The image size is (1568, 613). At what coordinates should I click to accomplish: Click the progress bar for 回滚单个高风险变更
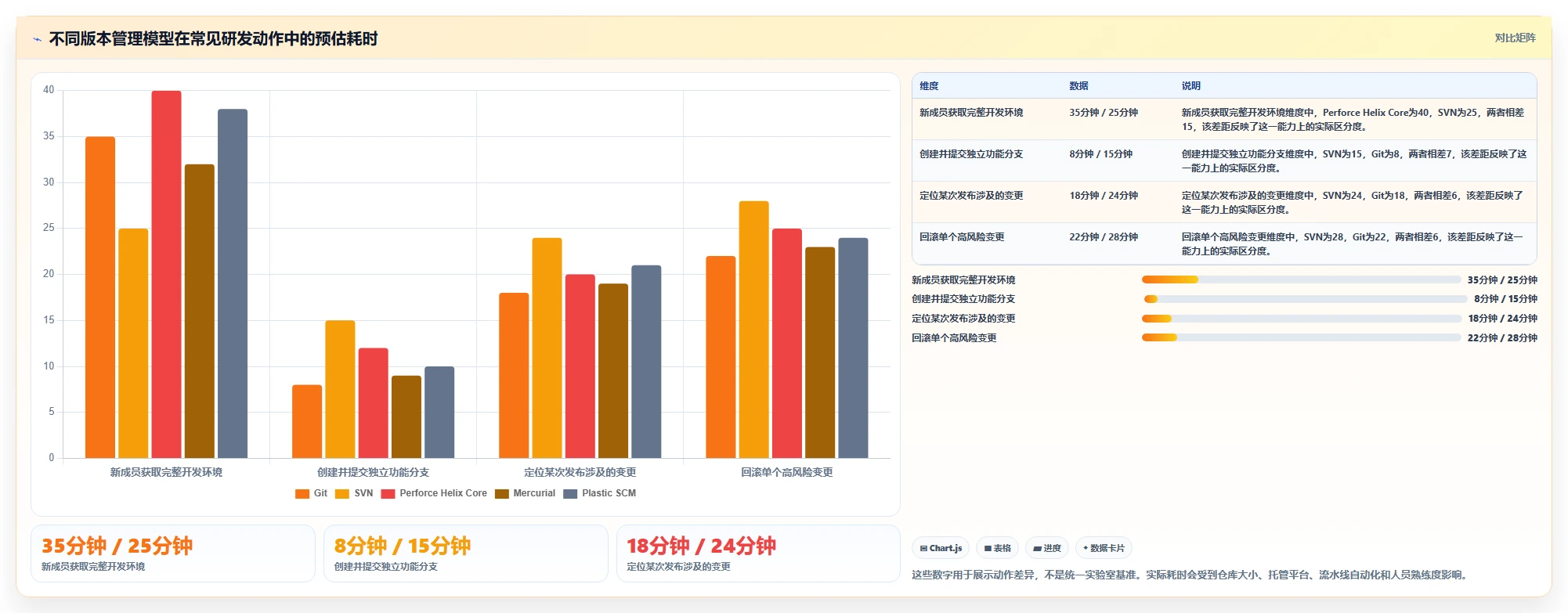point(1301,337)
